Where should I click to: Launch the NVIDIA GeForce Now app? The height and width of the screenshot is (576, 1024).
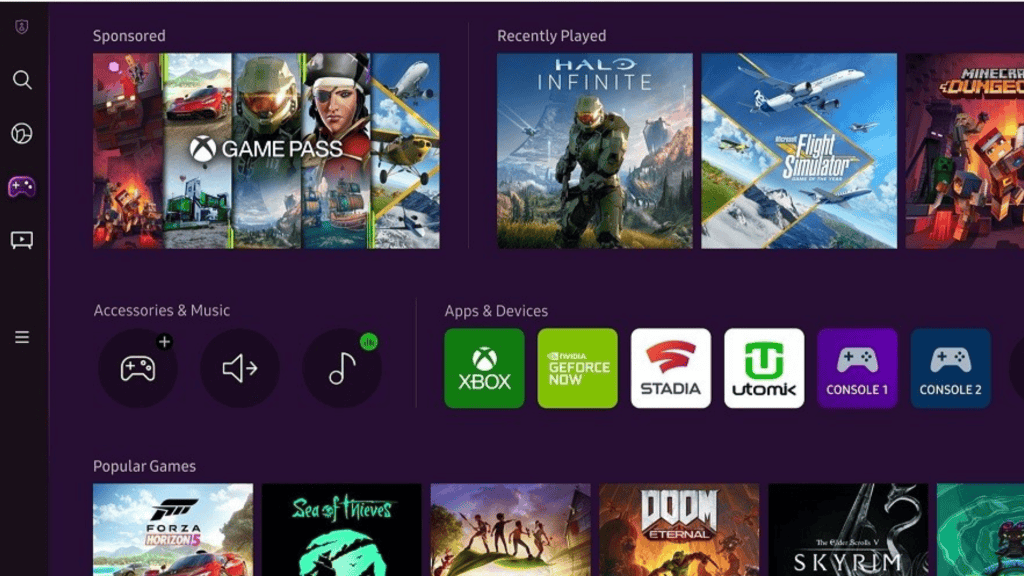tap(577, 368)
